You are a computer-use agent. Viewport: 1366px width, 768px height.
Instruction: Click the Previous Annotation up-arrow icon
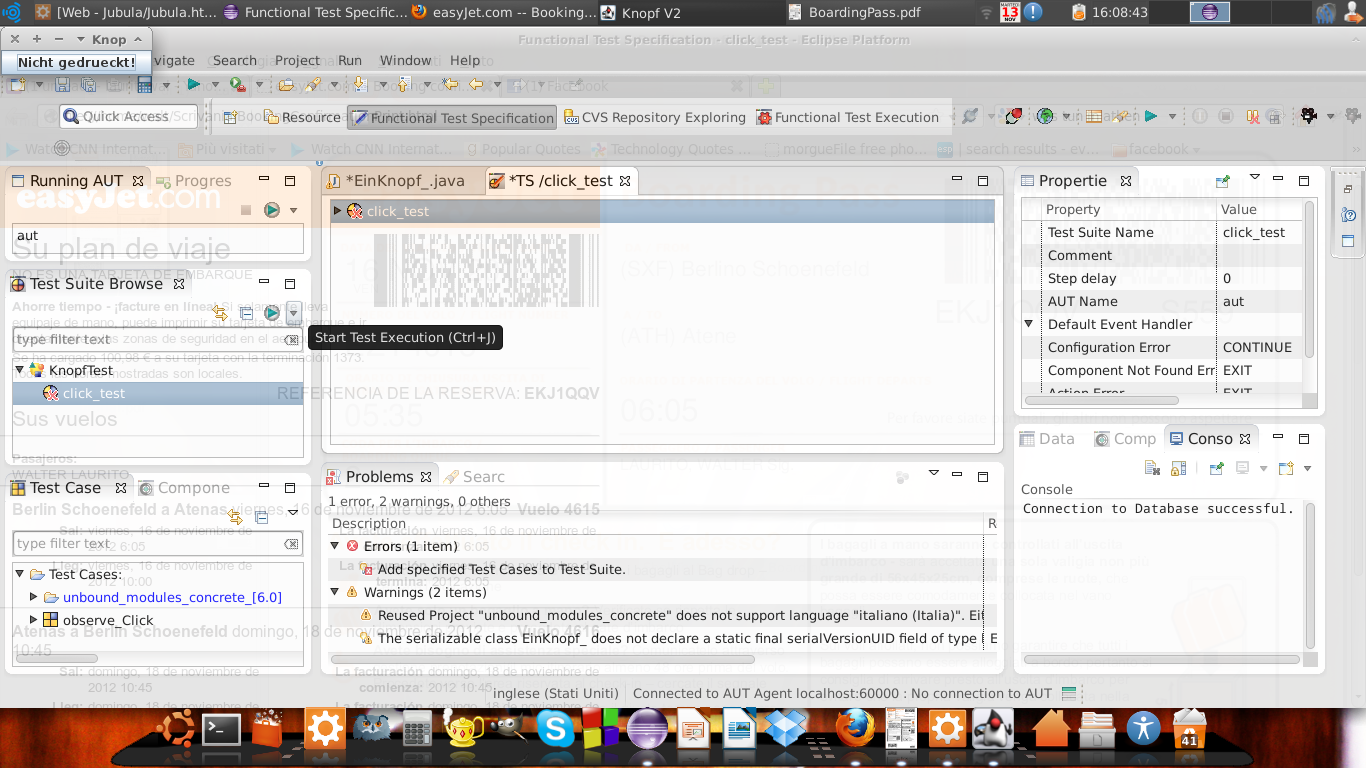tap(404, 86)
